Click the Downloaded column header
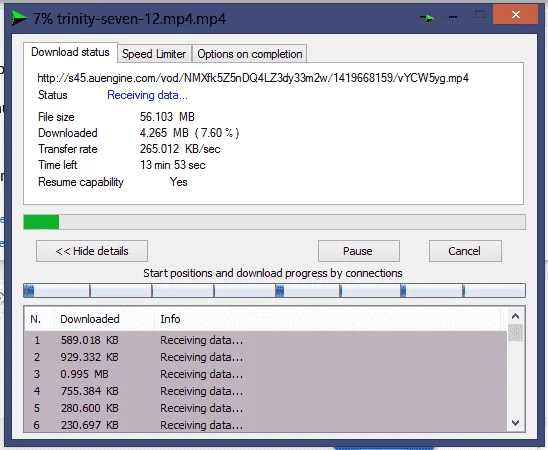 point(104,319)
